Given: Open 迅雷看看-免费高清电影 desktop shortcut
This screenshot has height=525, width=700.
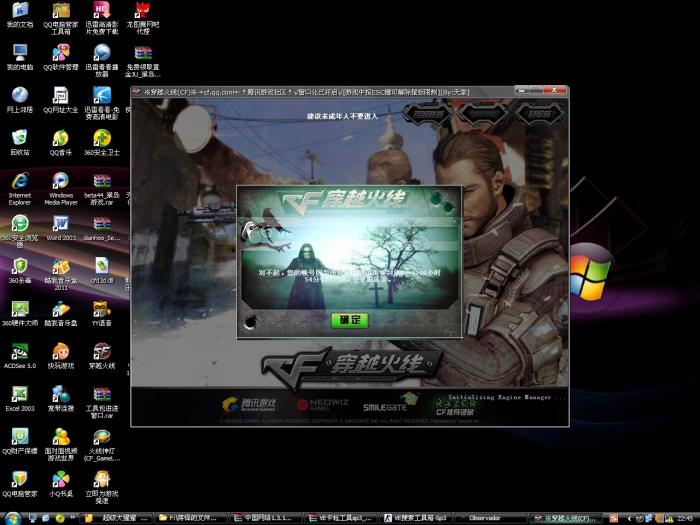Looking at the screenshot, I should (102, 104).
